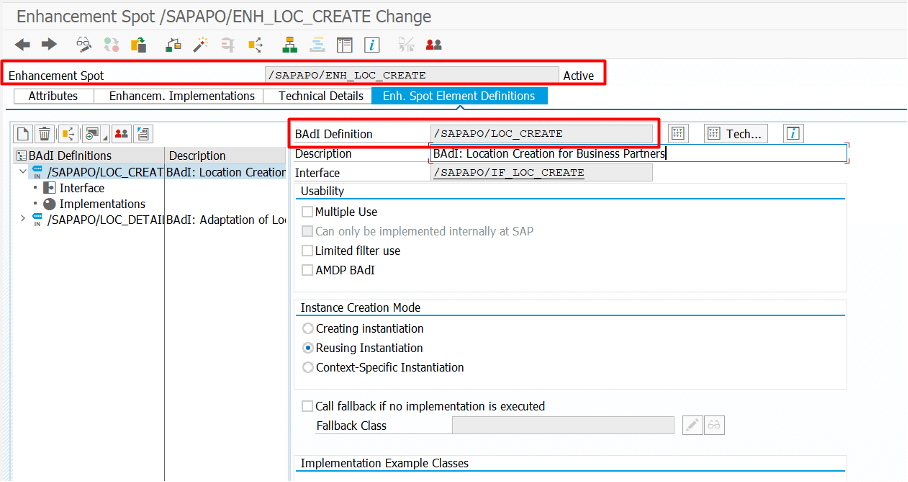Screen dimensions: 908x482
Task: Click glasses icon beside Fallback Class
Action: click(x=714, y=425)
